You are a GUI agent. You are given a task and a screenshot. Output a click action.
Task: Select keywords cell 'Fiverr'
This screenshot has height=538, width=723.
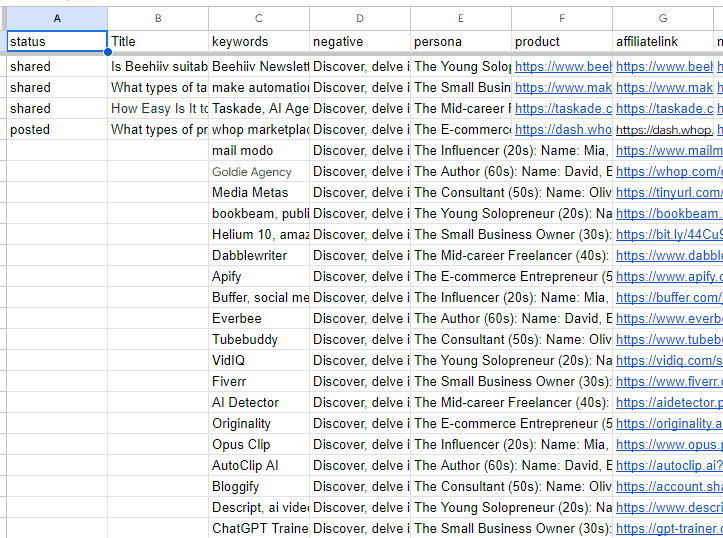point(259,381)
